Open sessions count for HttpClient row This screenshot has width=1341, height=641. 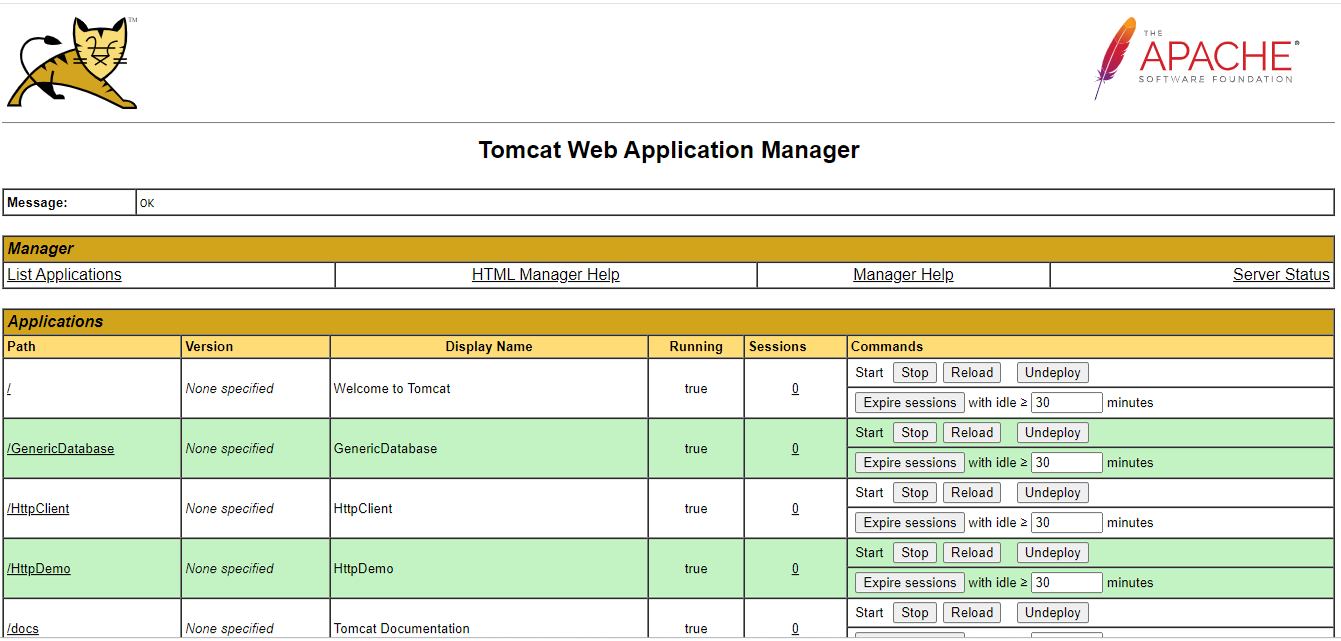(795, 509)
